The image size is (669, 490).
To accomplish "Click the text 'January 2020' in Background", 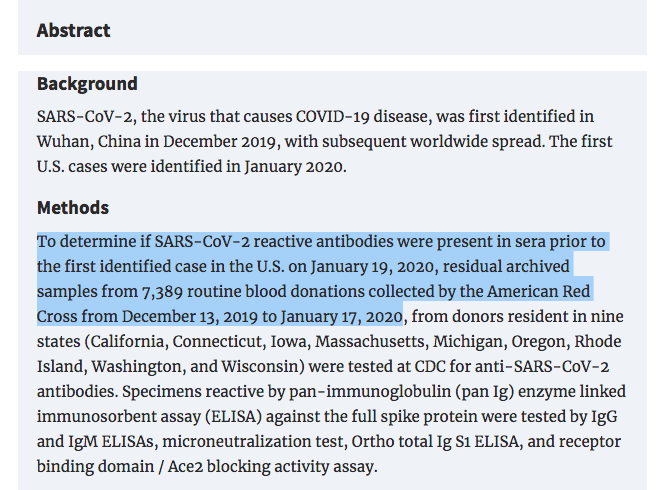I will click(294, 167).
